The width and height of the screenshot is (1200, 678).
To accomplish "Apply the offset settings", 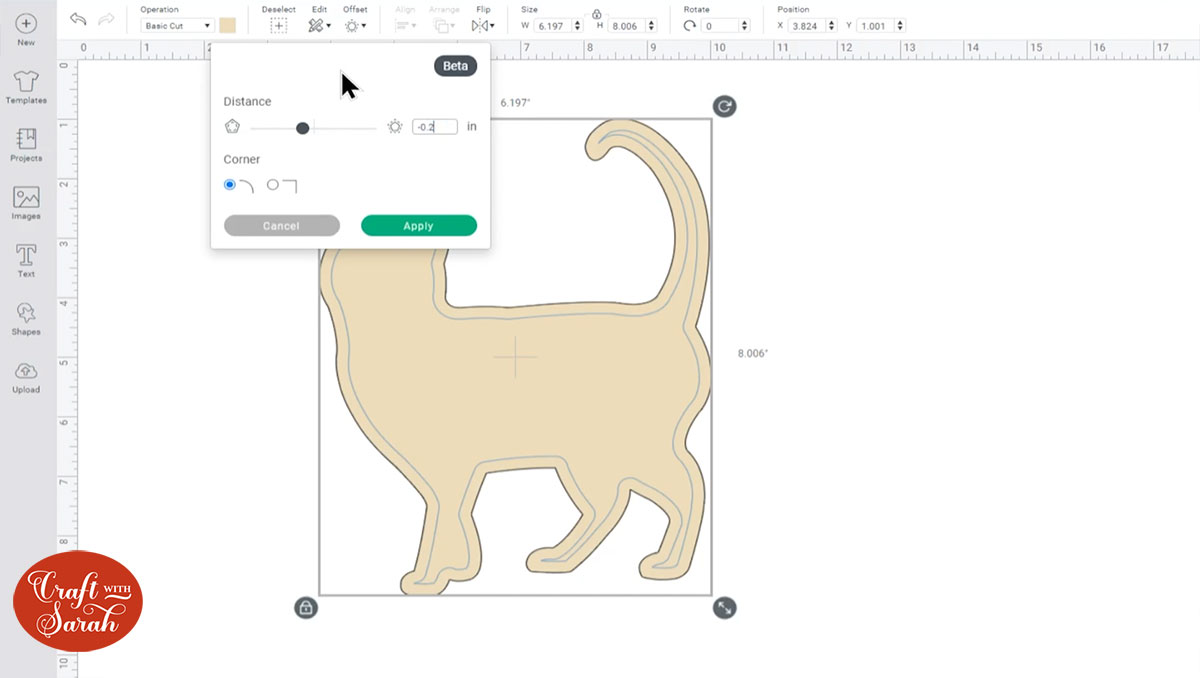I will [x=418, y=225].
